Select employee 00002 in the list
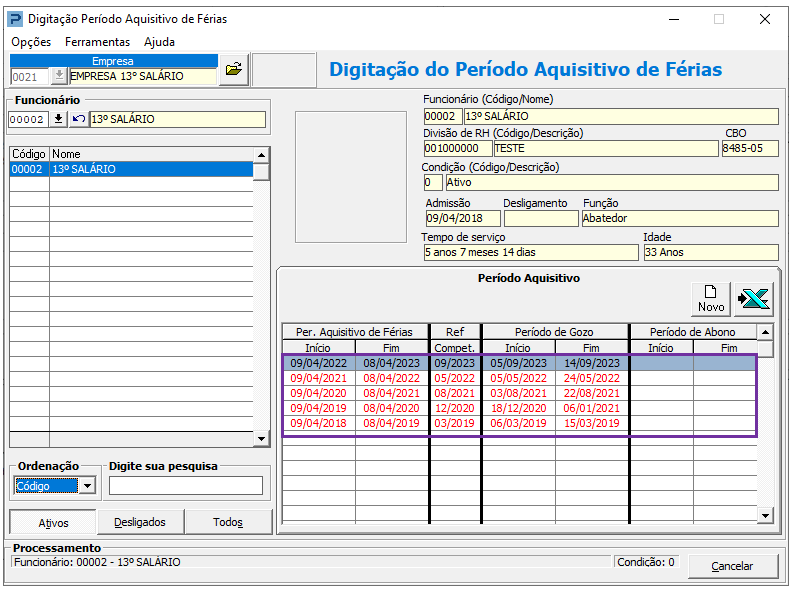The height and width of the screenshot is (593, 793). 130,170
